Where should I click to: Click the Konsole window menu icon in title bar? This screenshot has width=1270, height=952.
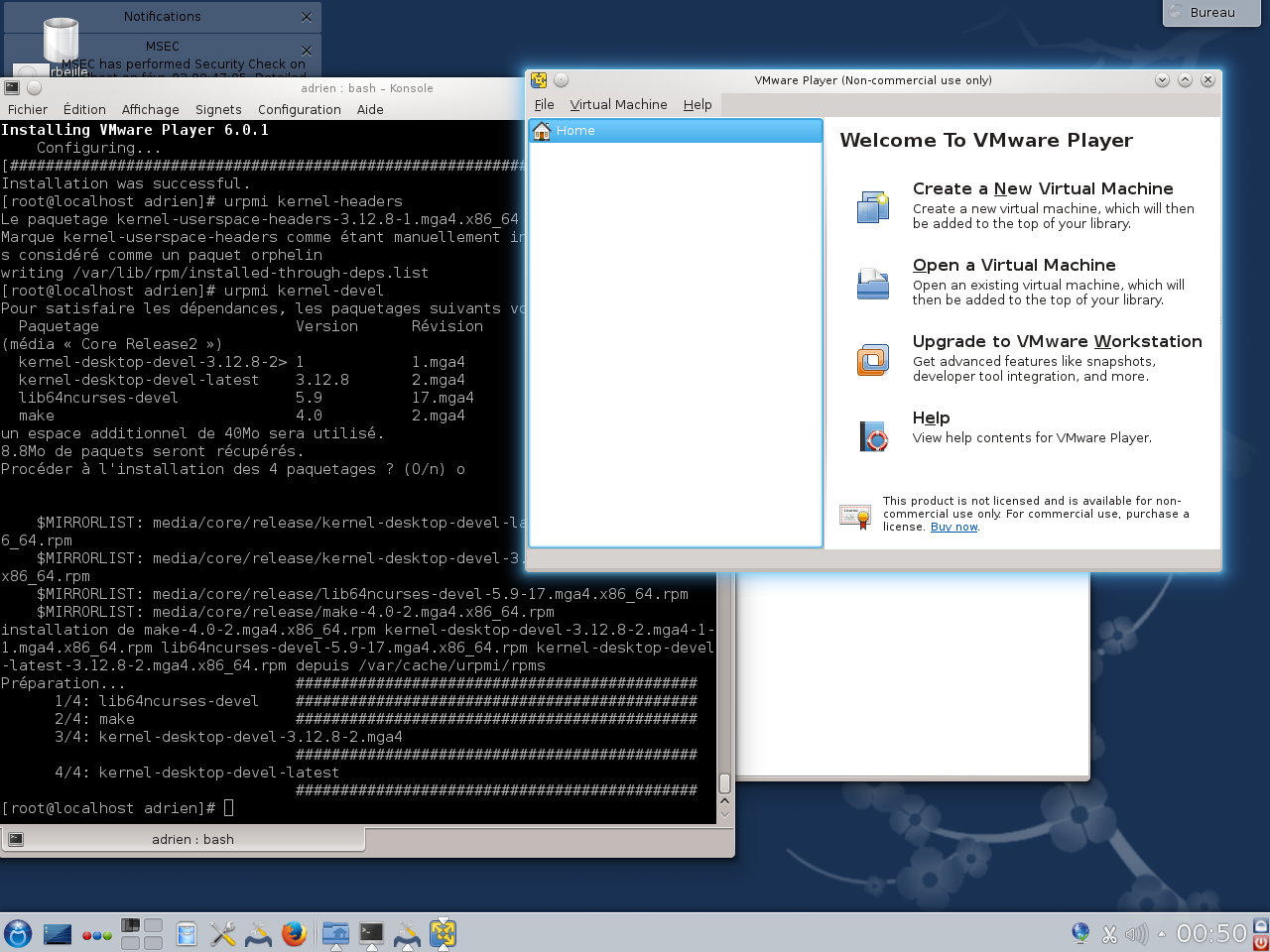click(x=12, y=88)
